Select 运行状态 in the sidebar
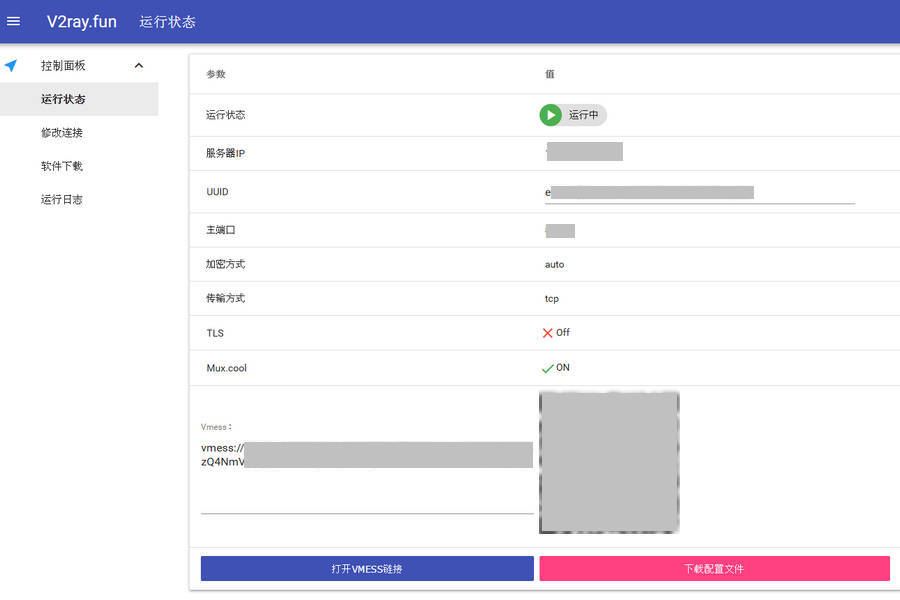 coord(63,99)
